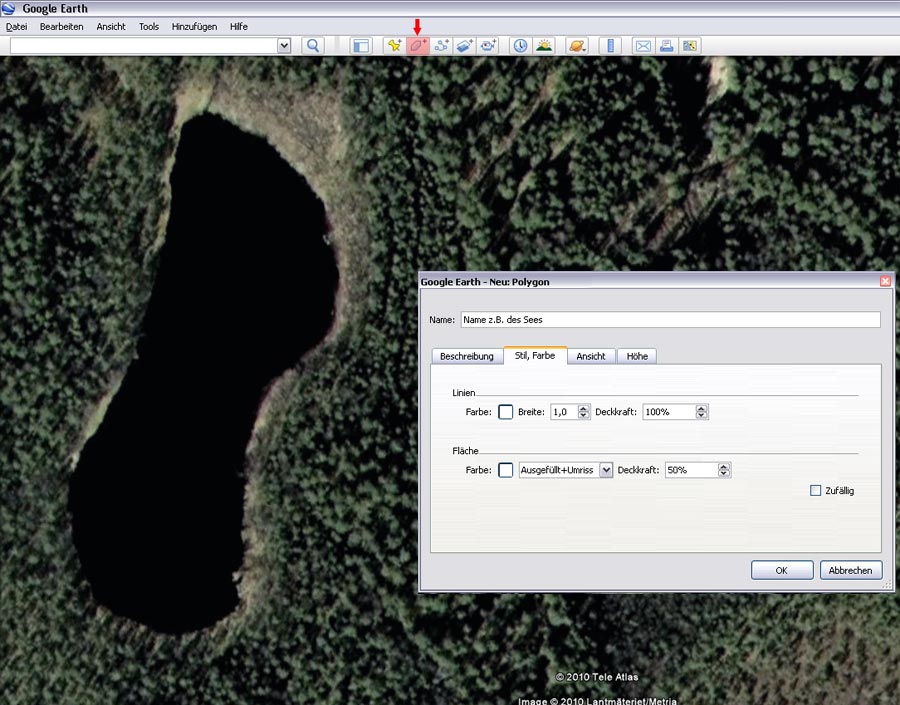Open the Hinzufügen menu
Viewport: 900px width, 705px height.
[x=194, y=27]
